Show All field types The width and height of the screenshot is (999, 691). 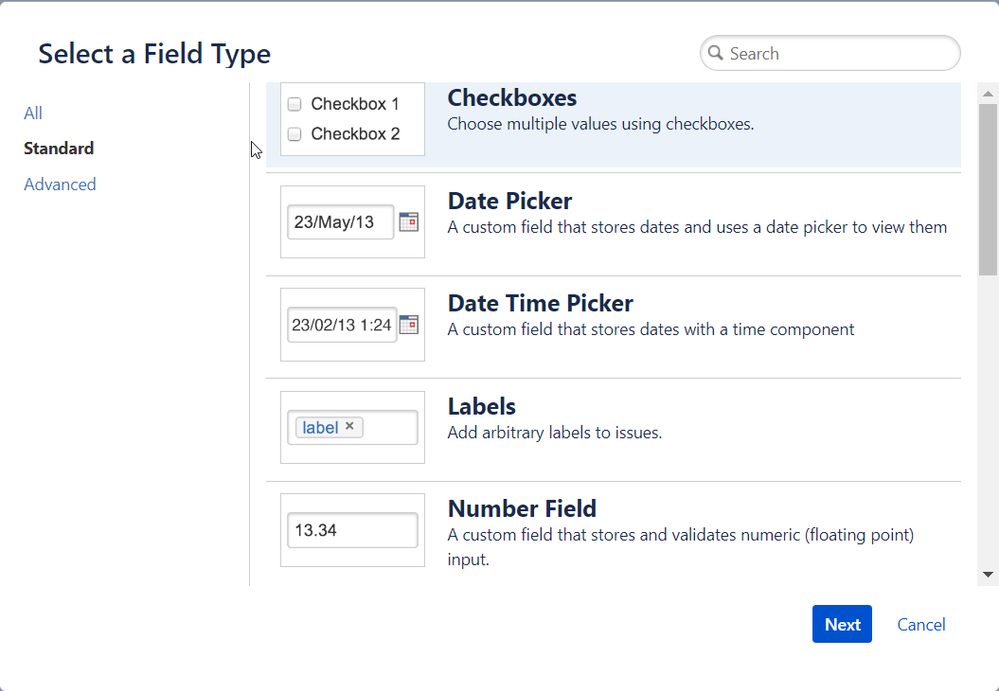coord(33,113)
